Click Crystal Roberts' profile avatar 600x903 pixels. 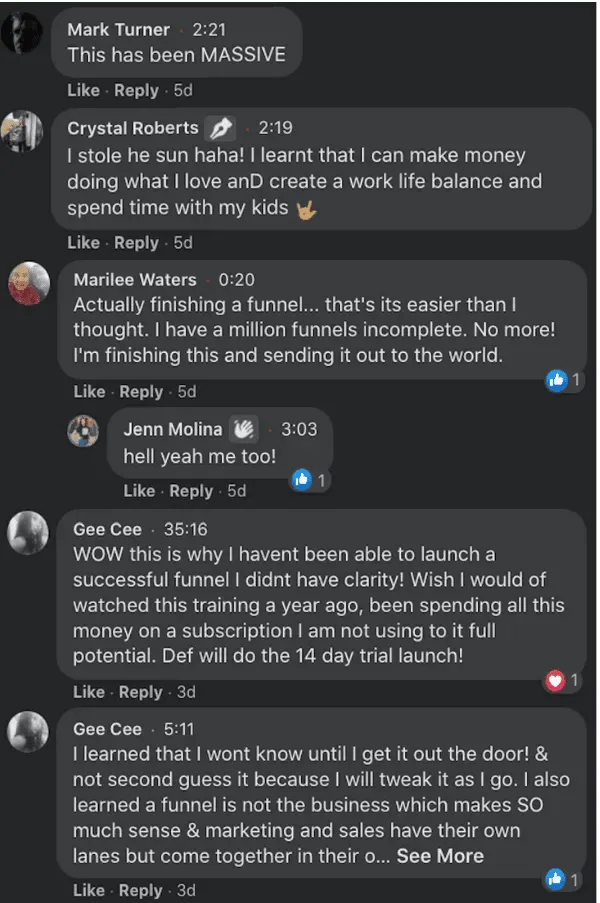click(x=21, y=130)
